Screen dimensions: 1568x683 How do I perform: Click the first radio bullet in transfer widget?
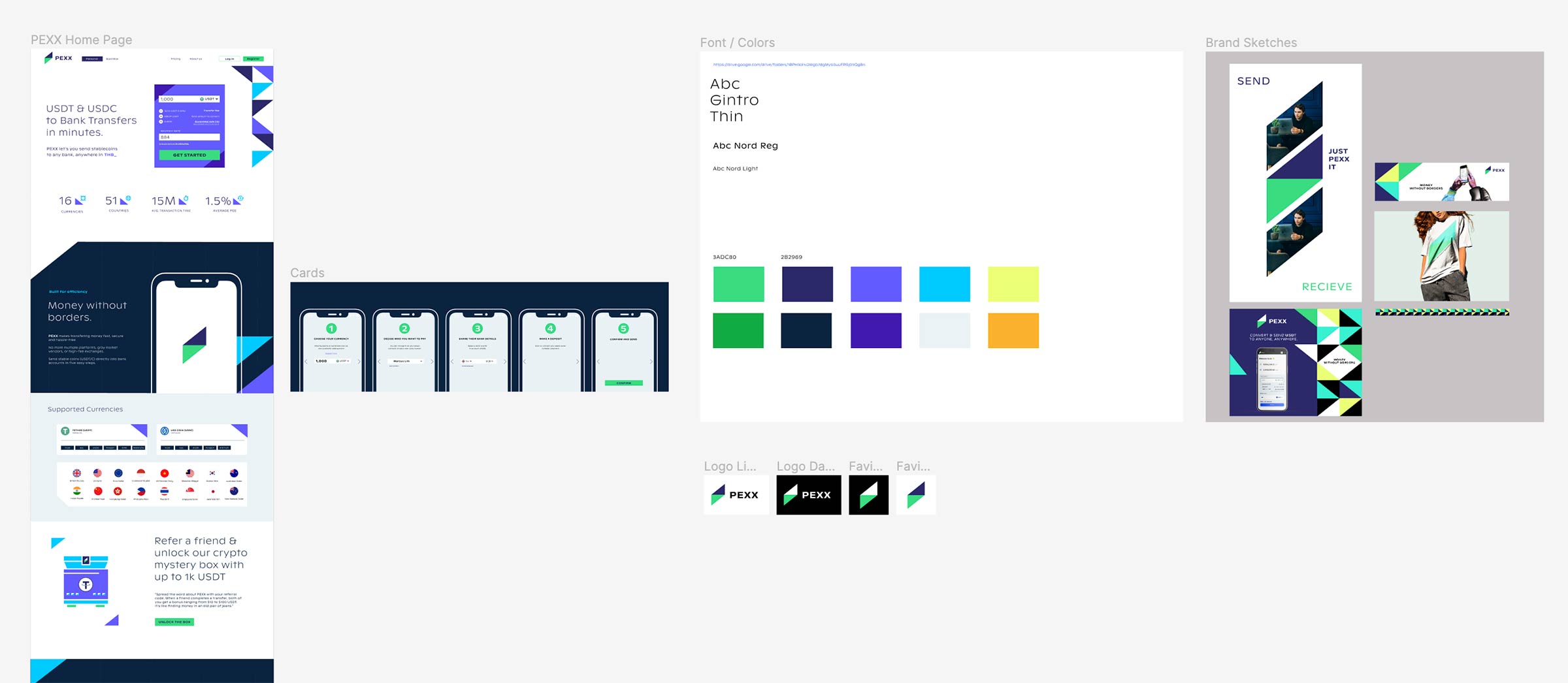coord(161,111)
